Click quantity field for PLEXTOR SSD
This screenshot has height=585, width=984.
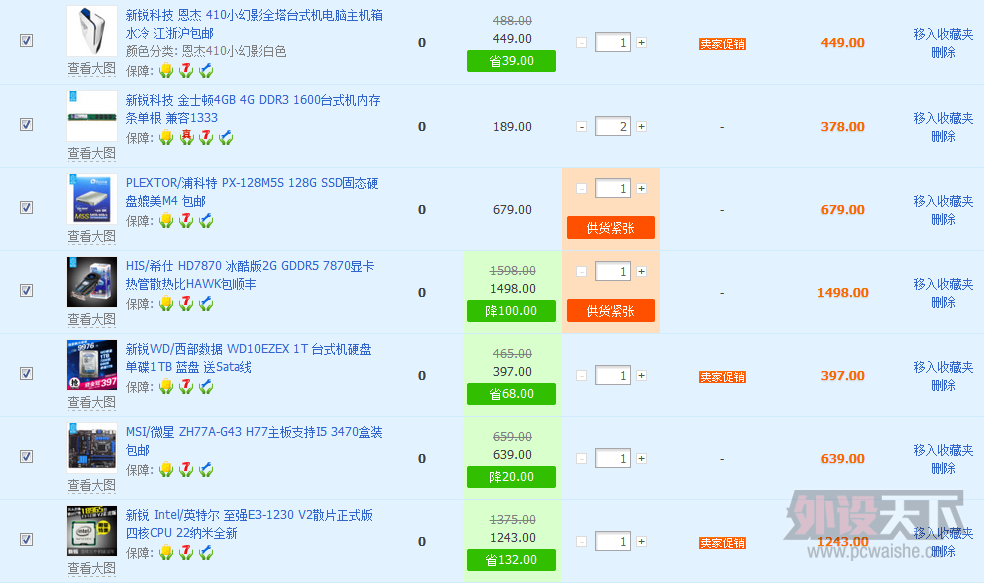click(612, 188)
